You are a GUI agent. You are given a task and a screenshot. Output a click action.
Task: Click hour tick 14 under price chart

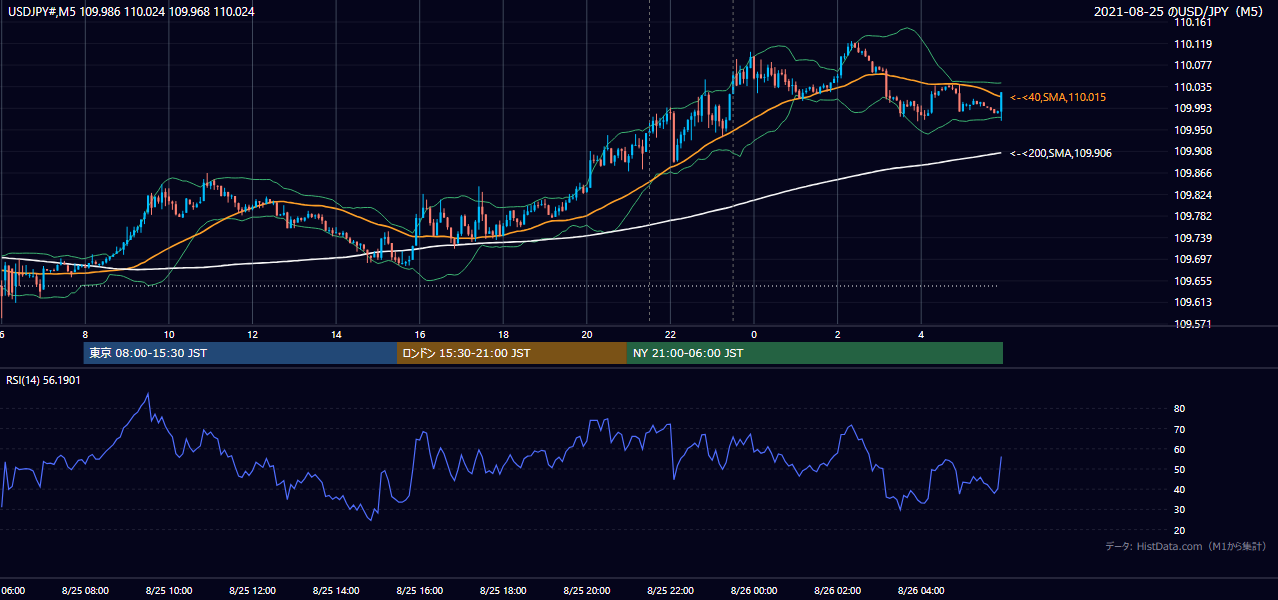336,335
